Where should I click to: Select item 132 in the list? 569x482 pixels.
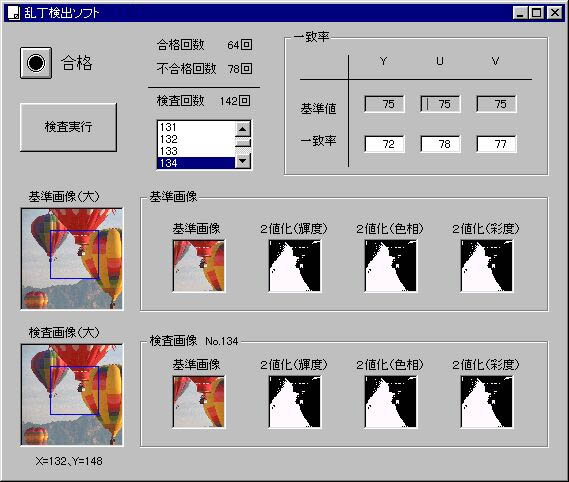click(196, 139)
